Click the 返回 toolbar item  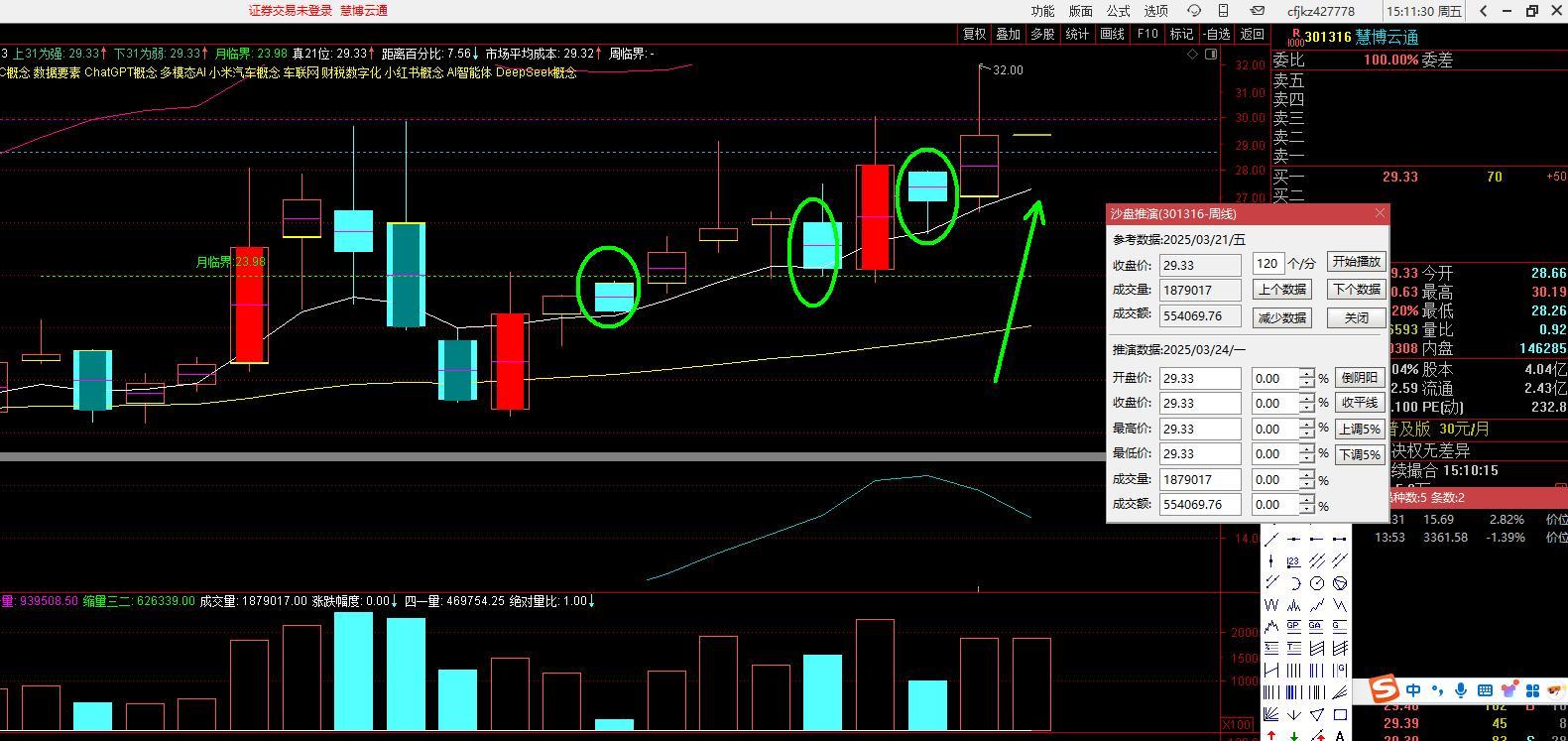tap(1253, 34)
